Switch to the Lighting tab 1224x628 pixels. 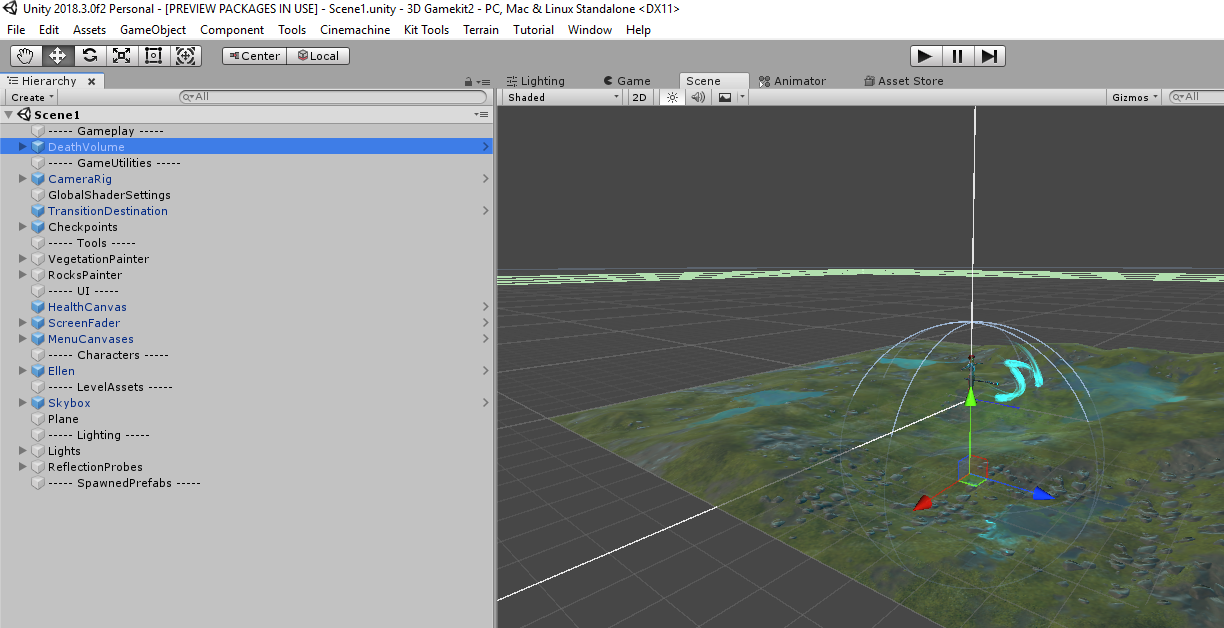tap(536, 81)
